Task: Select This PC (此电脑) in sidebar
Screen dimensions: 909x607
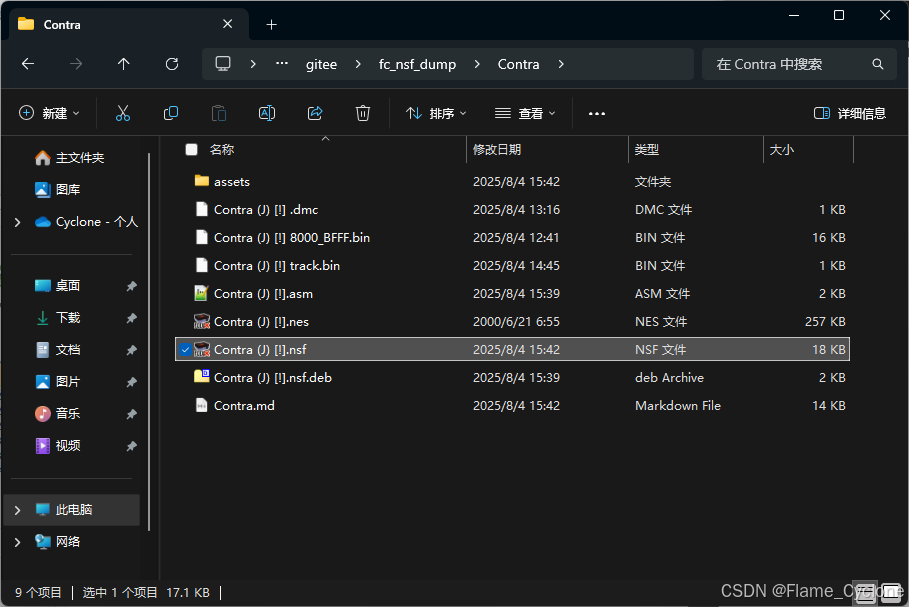Action: click(x=72, y=510)
